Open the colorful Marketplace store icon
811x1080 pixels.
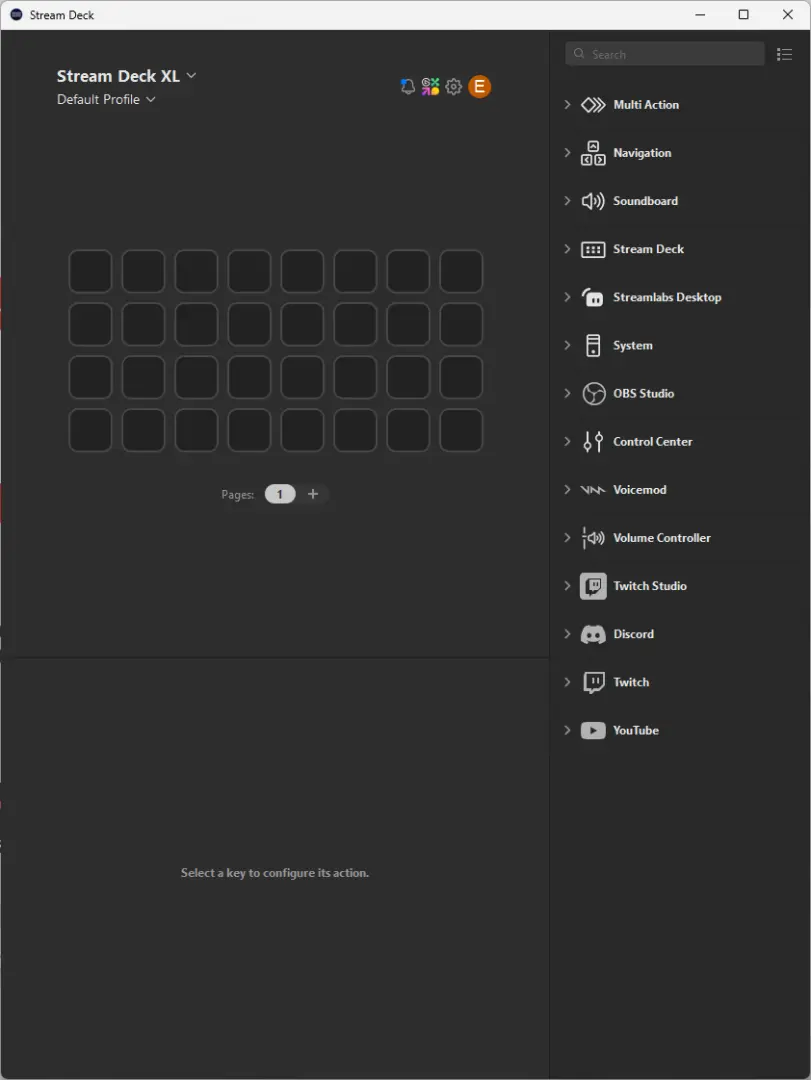(x=431, y=87)
